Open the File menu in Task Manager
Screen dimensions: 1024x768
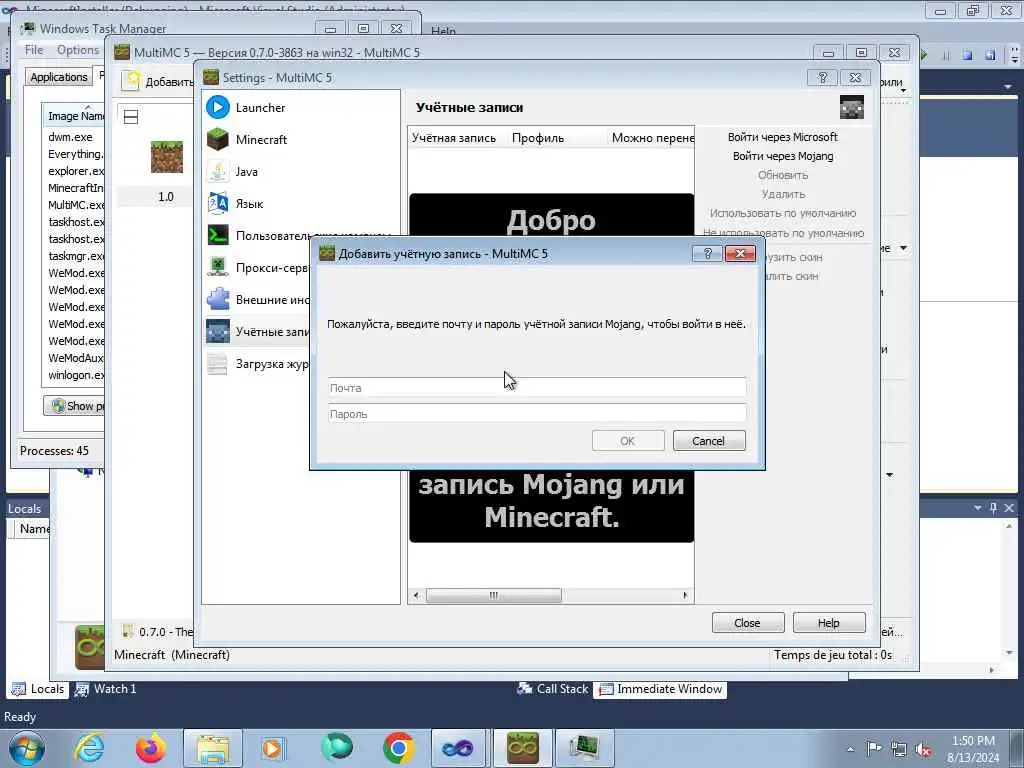(33, 50)
